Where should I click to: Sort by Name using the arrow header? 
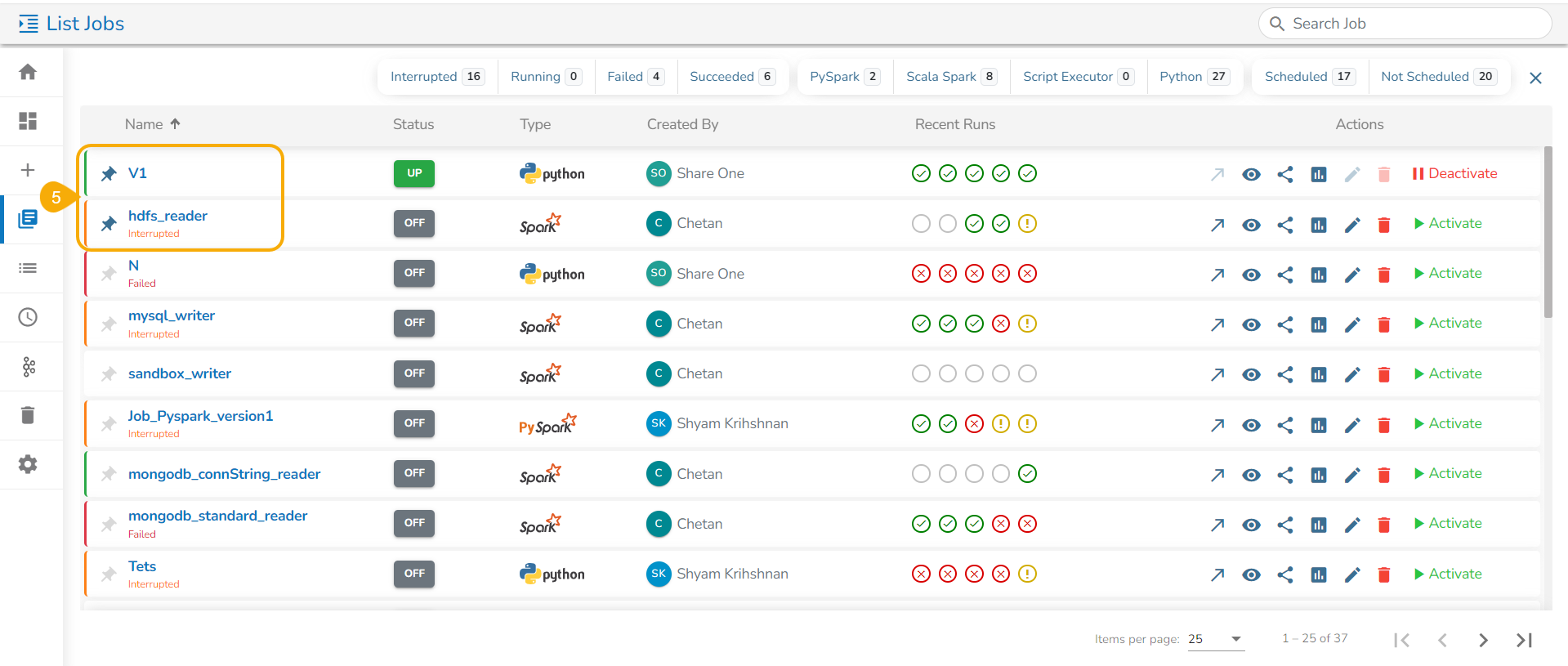click(x=175, y=123)
